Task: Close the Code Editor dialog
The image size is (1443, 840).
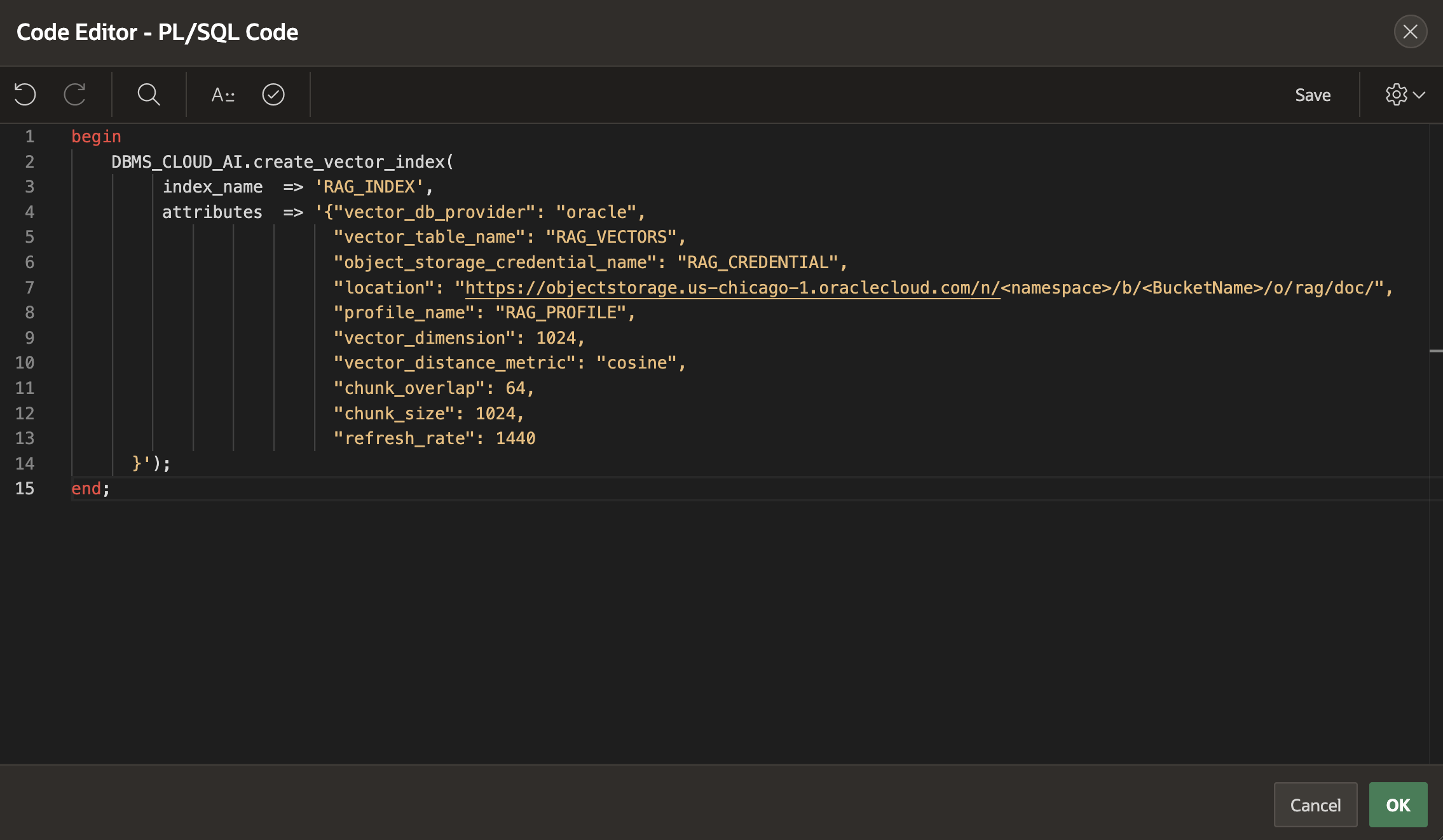Action: click(1410, 32)
